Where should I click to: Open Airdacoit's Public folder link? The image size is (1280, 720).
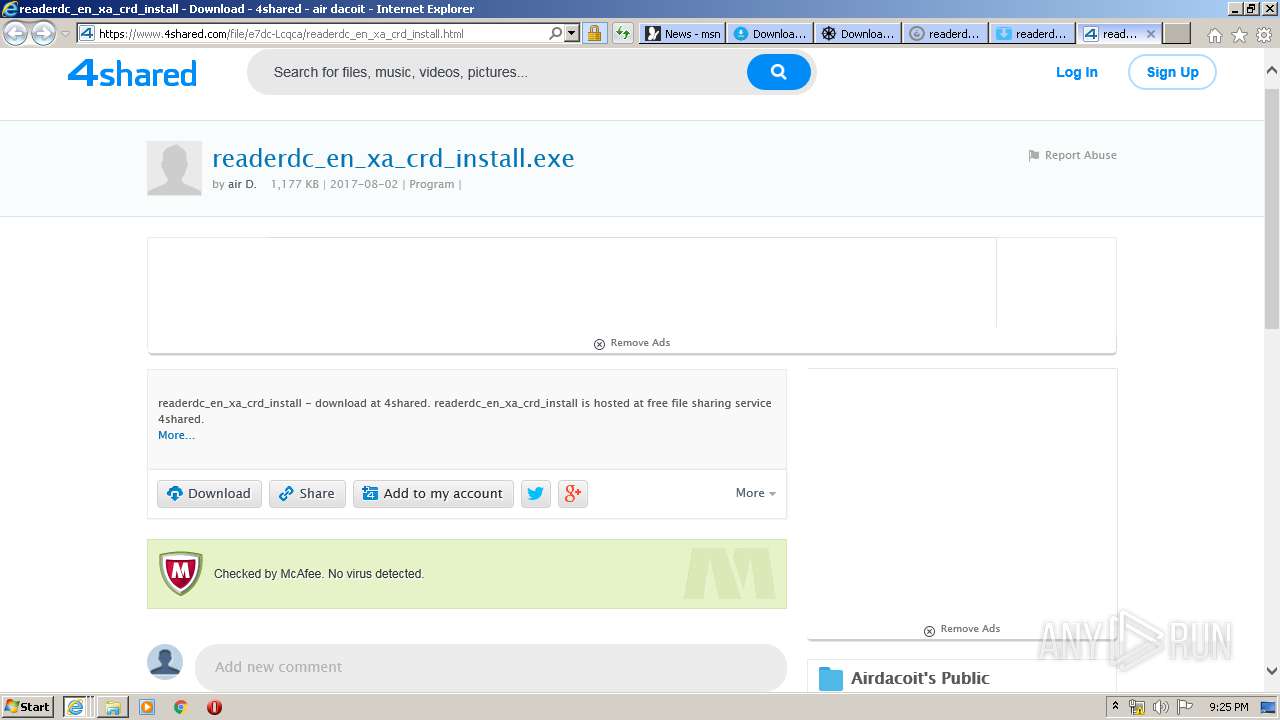pos(920,678)
